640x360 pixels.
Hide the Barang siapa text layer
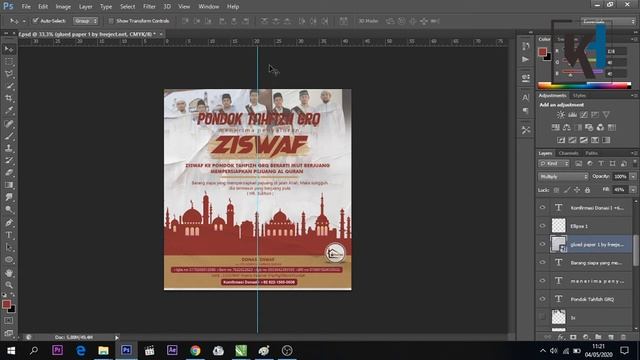[542, 262]
